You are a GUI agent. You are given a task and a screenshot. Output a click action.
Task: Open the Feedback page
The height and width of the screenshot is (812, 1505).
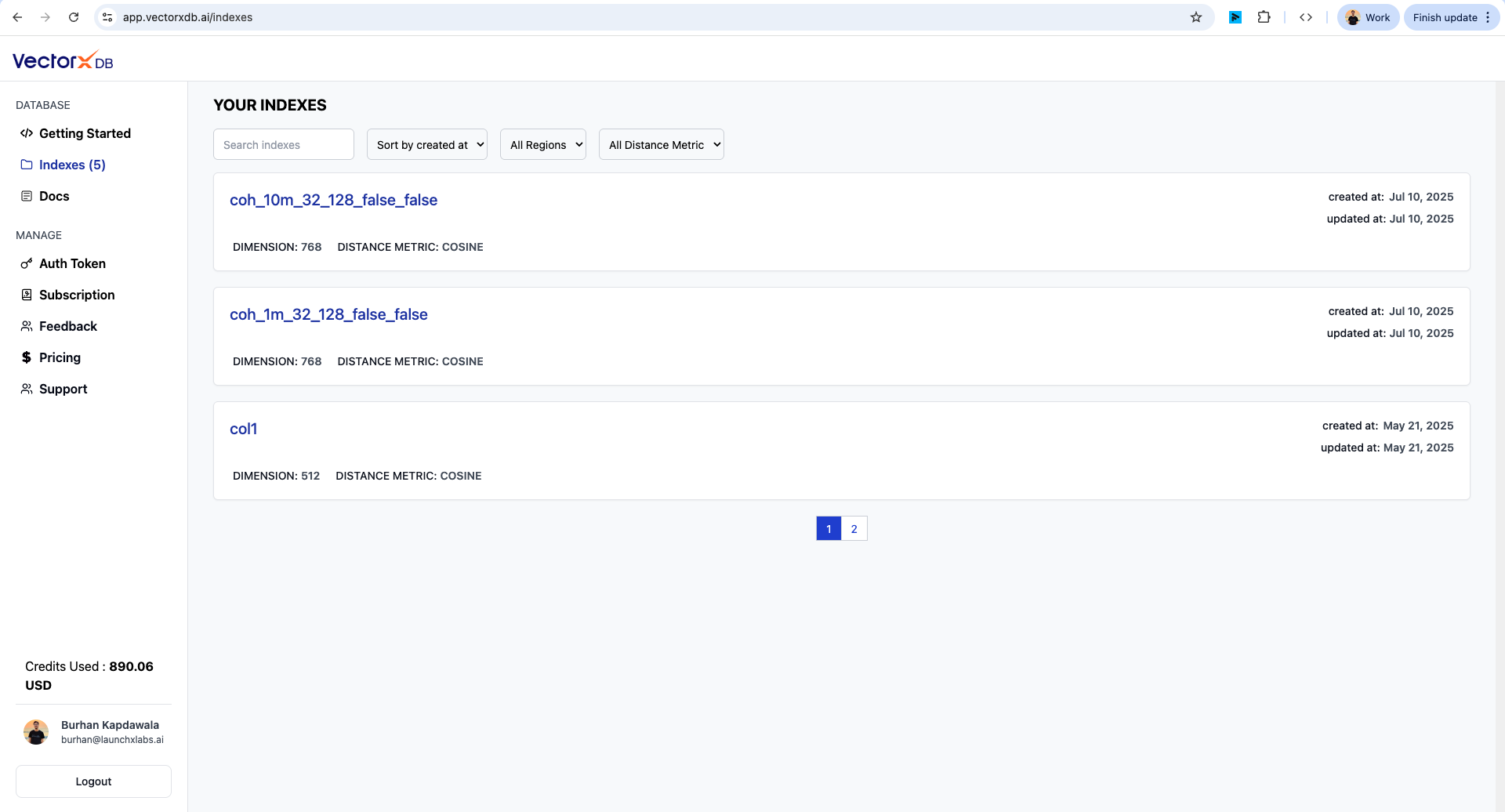click(x=68, y=326)
